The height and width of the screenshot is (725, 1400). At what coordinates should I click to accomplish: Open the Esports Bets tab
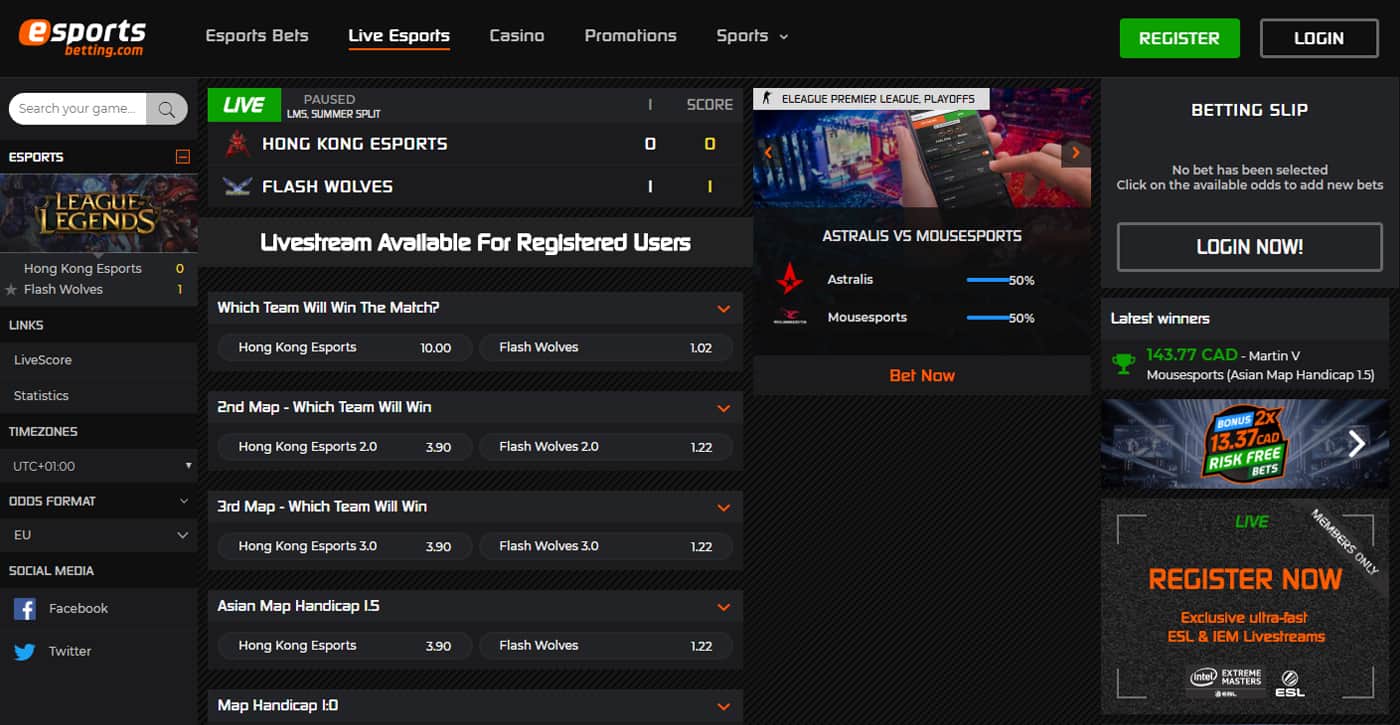coord(257,36)
